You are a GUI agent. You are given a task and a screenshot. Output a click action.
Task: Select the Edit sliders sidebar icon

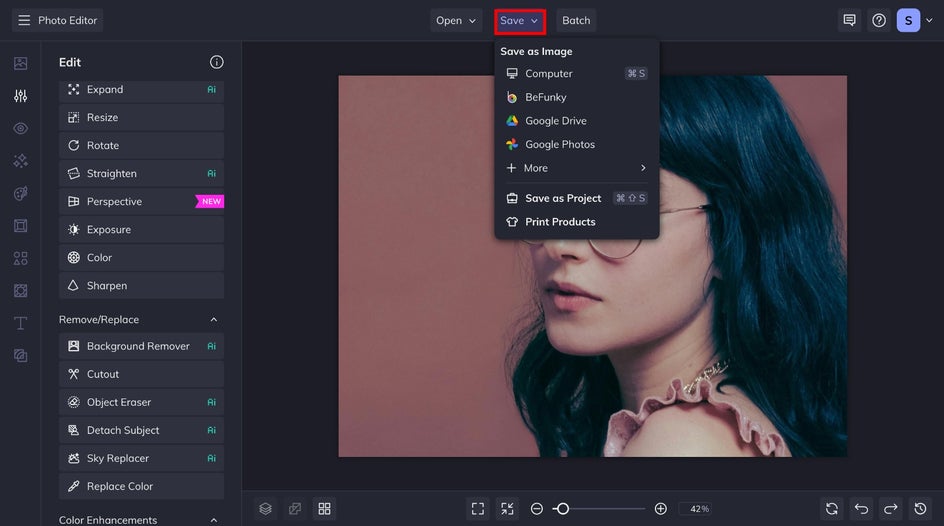tap(20, 96)
